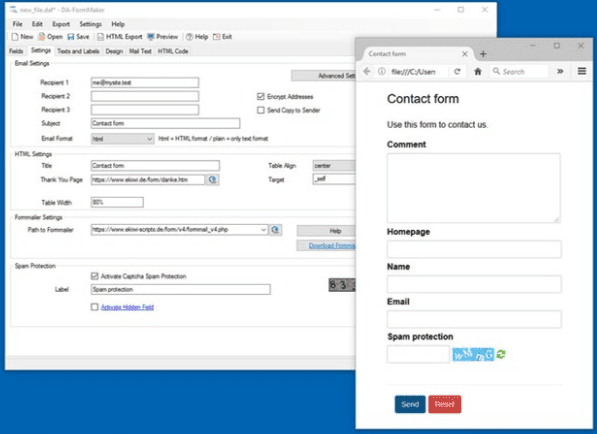Click the New file toolbar icon

click(x=15, y=37)
